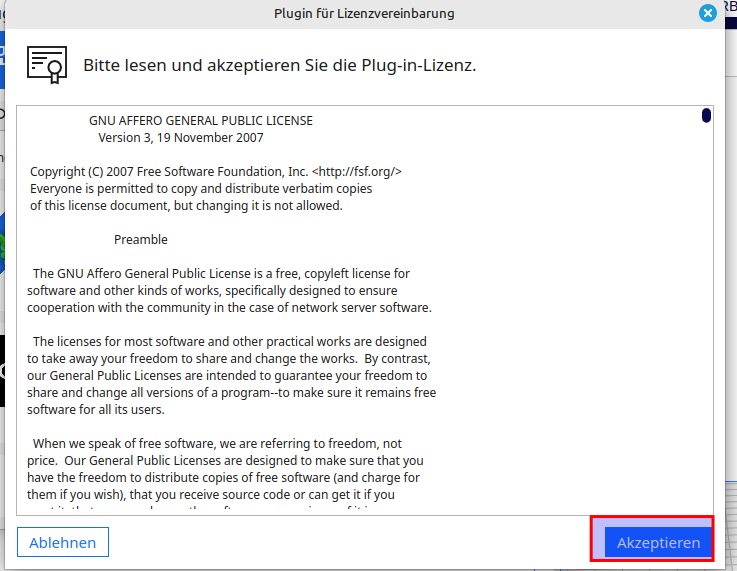Click the 'GNU AFFERO GENERAL PUBLIC LICENSE' title
The height and width of the screenshot is (571, 737).
point(201,120)
